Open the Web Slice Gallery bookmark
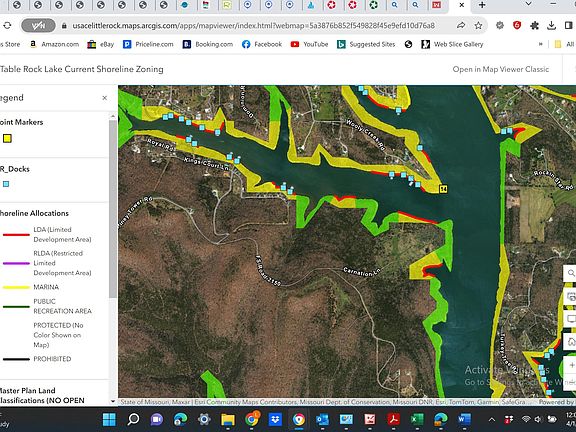This screenshot has width=576, height=432. (x=452, y=44)
